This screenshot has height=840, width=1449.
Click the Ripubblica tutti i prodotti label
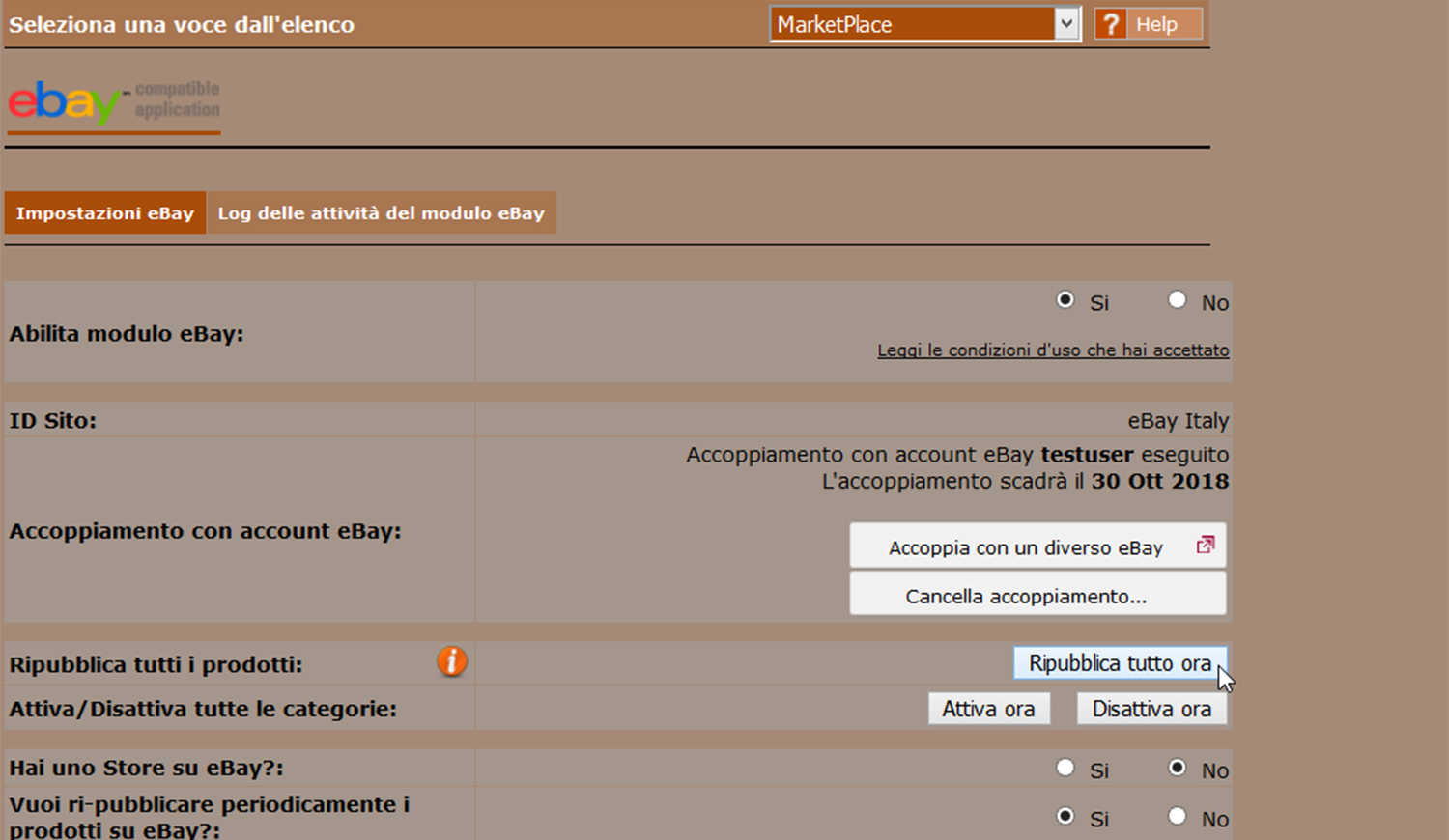(x=156, y=664)
